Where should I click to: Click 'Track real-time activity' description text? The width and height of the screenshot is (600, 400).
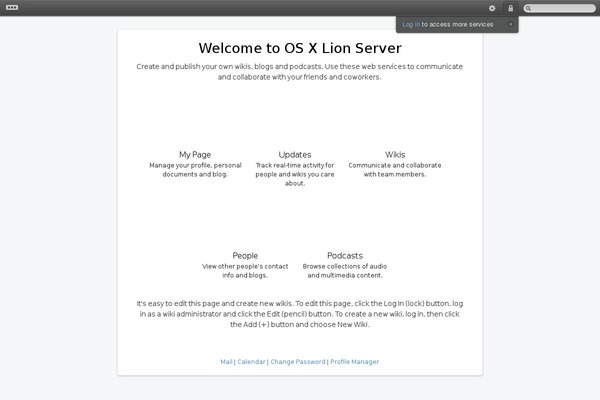tap(295, 174)
